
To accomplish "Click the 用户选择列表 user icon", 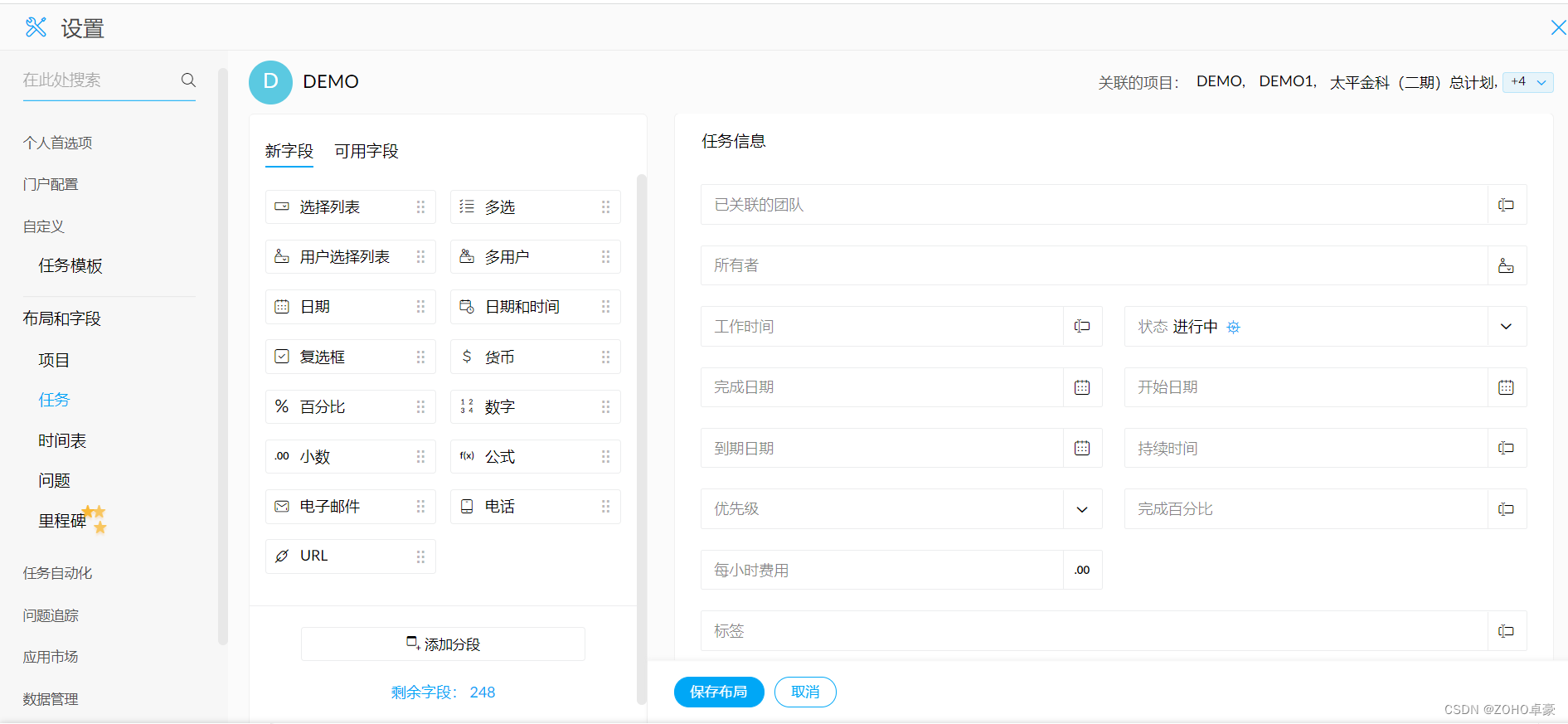I will pos(282,256).
